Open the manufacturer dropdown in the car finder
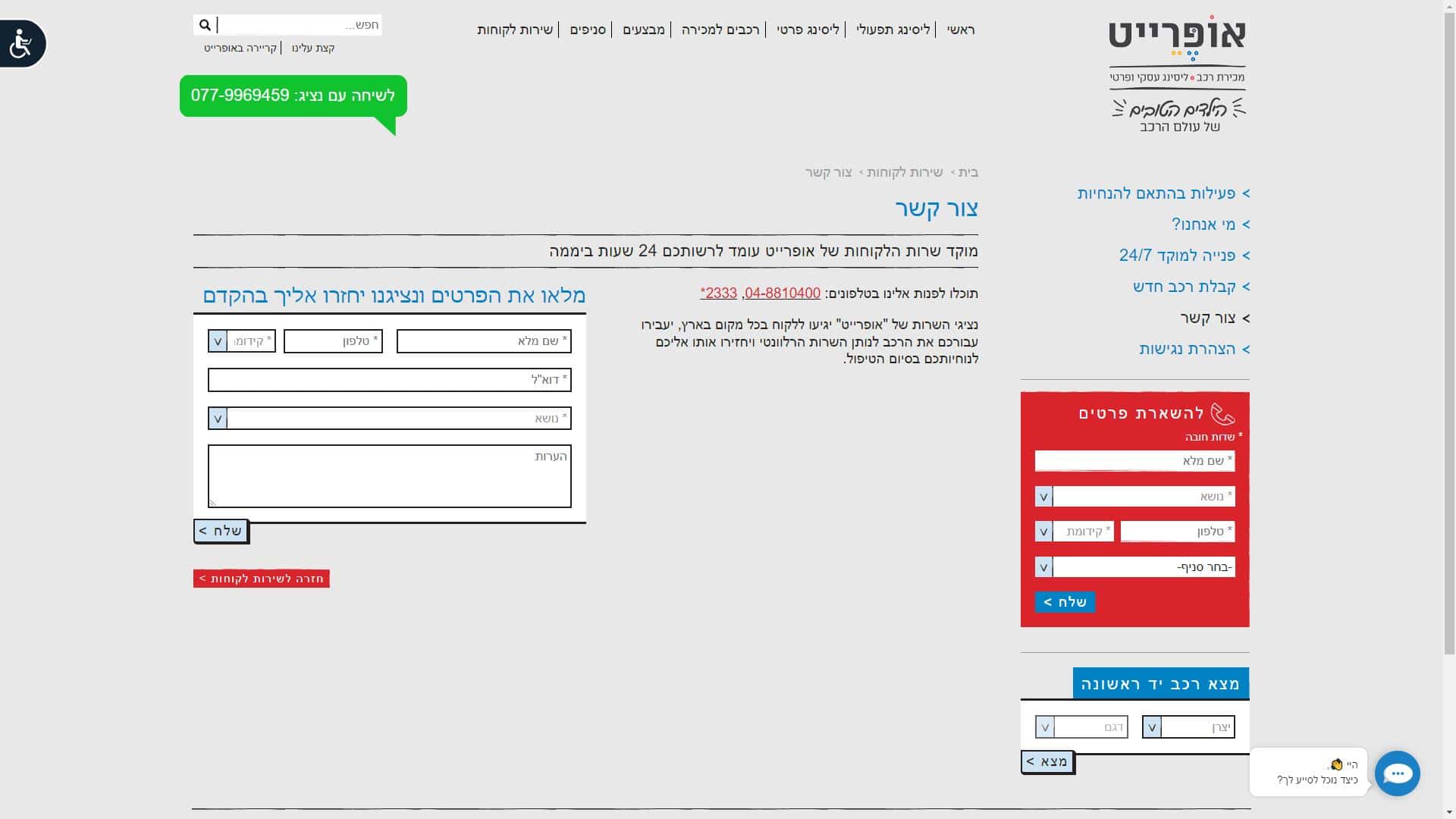Screen dimensions: 1456x819 coord(1151,727)
